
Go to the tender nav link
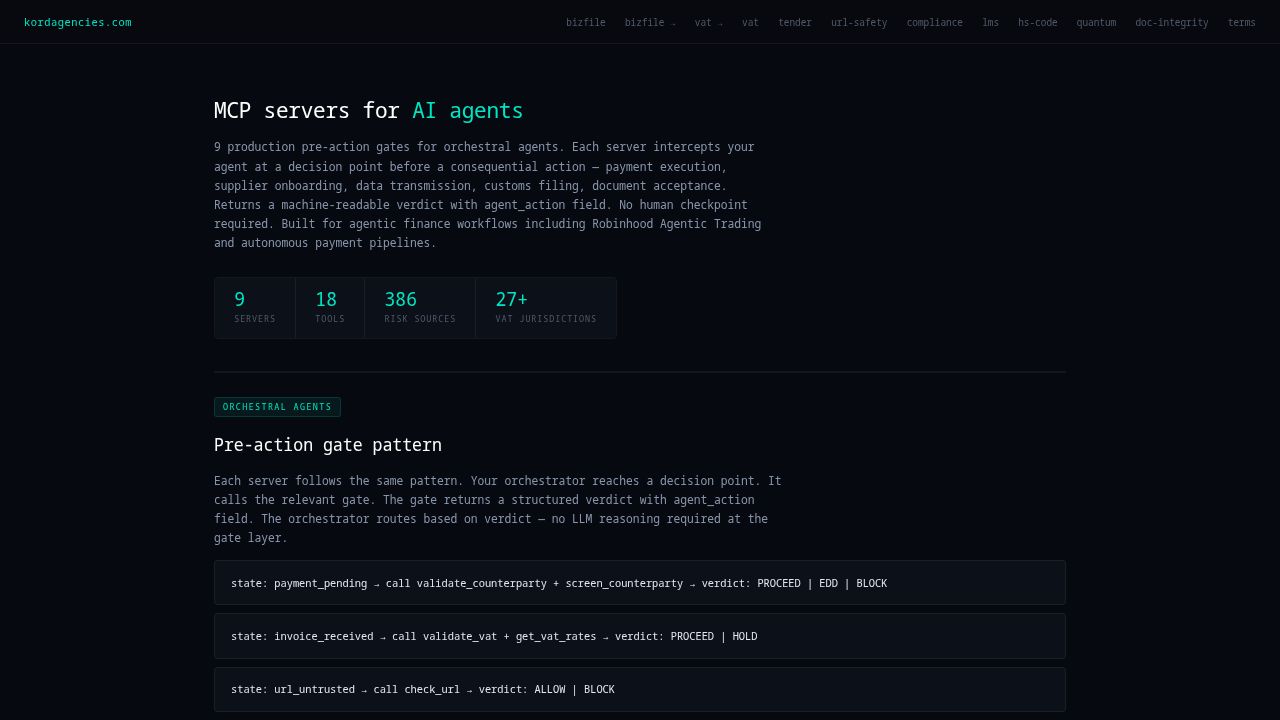point(795,23)
